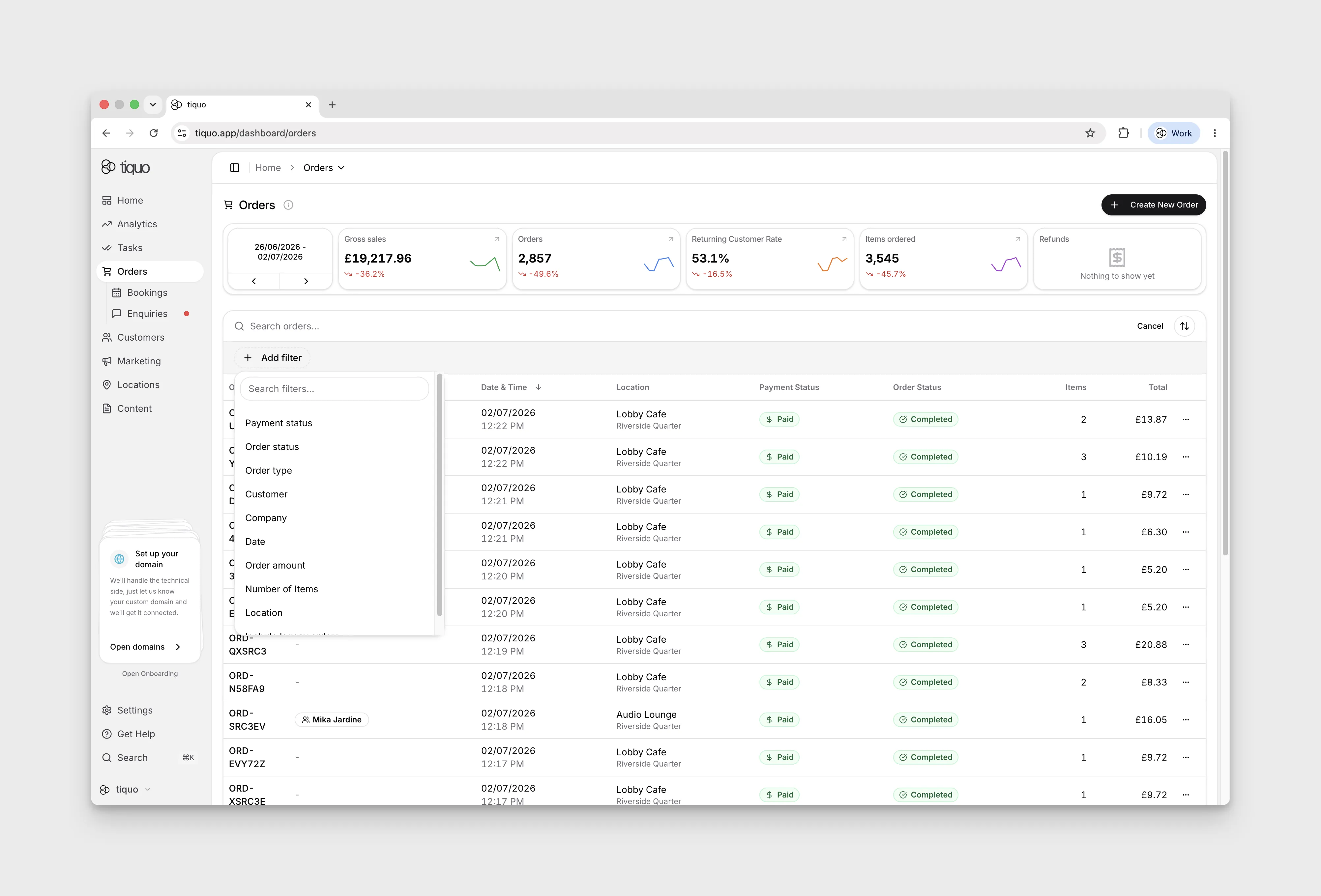Viewport: 1321px width, 896px height.
Task: Open row menu for £6.30 order
Action: (1186, 532)
